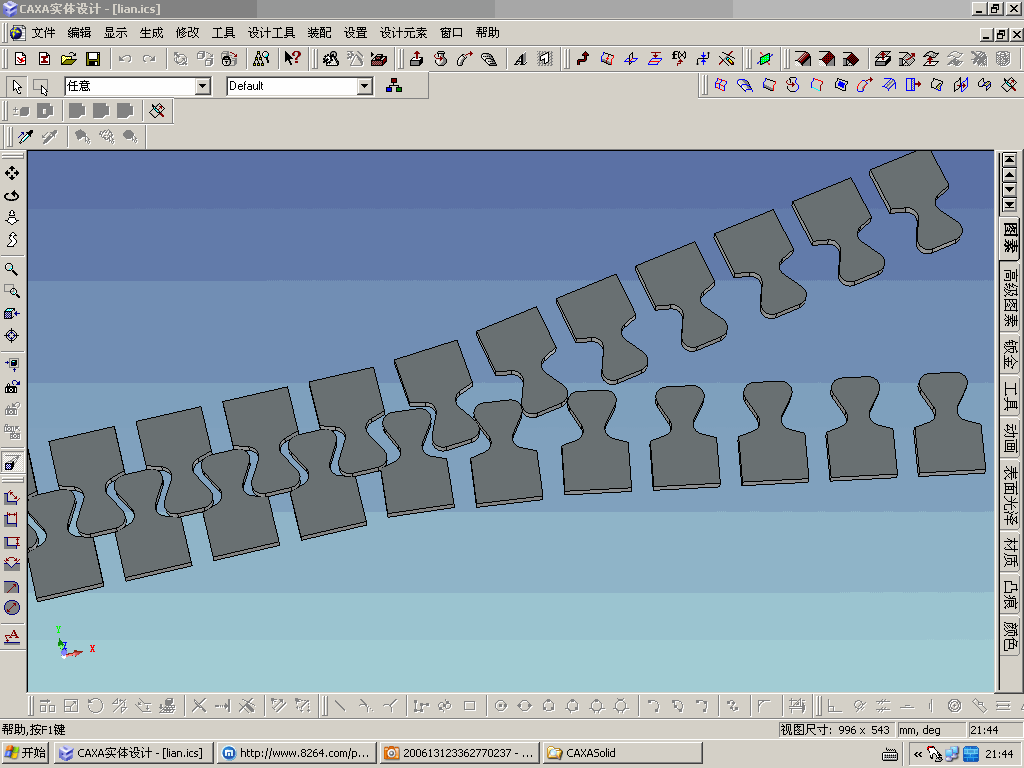Open the Default configuration dropdown
1024x768 pixels.
365,86
